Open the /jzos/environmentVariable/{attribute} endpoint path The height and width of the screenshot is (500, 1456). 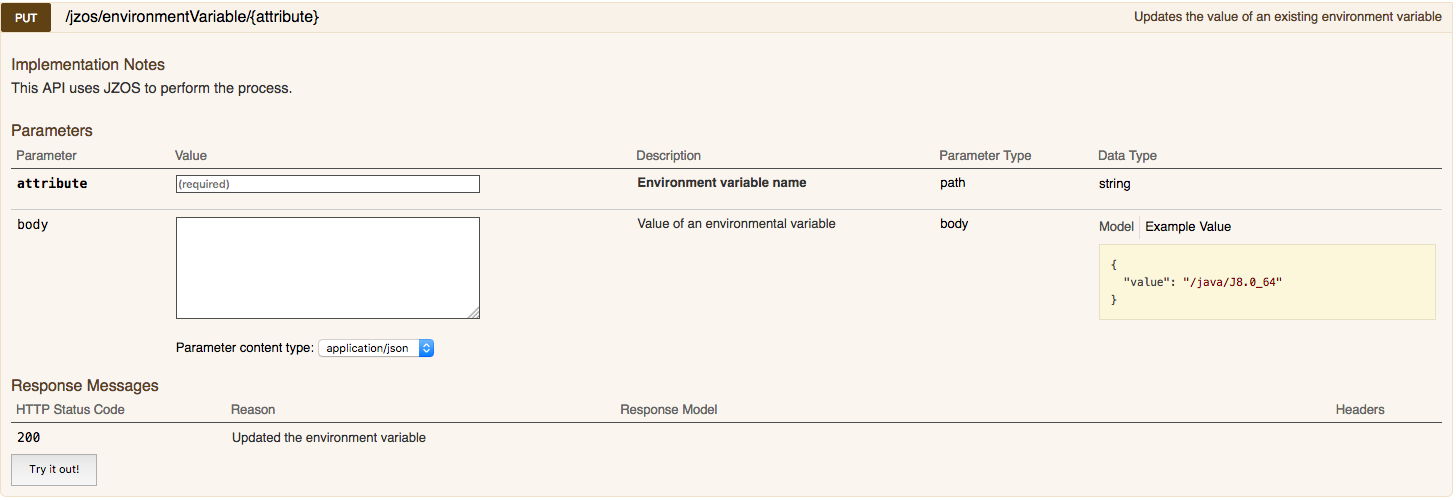(192, 17)
